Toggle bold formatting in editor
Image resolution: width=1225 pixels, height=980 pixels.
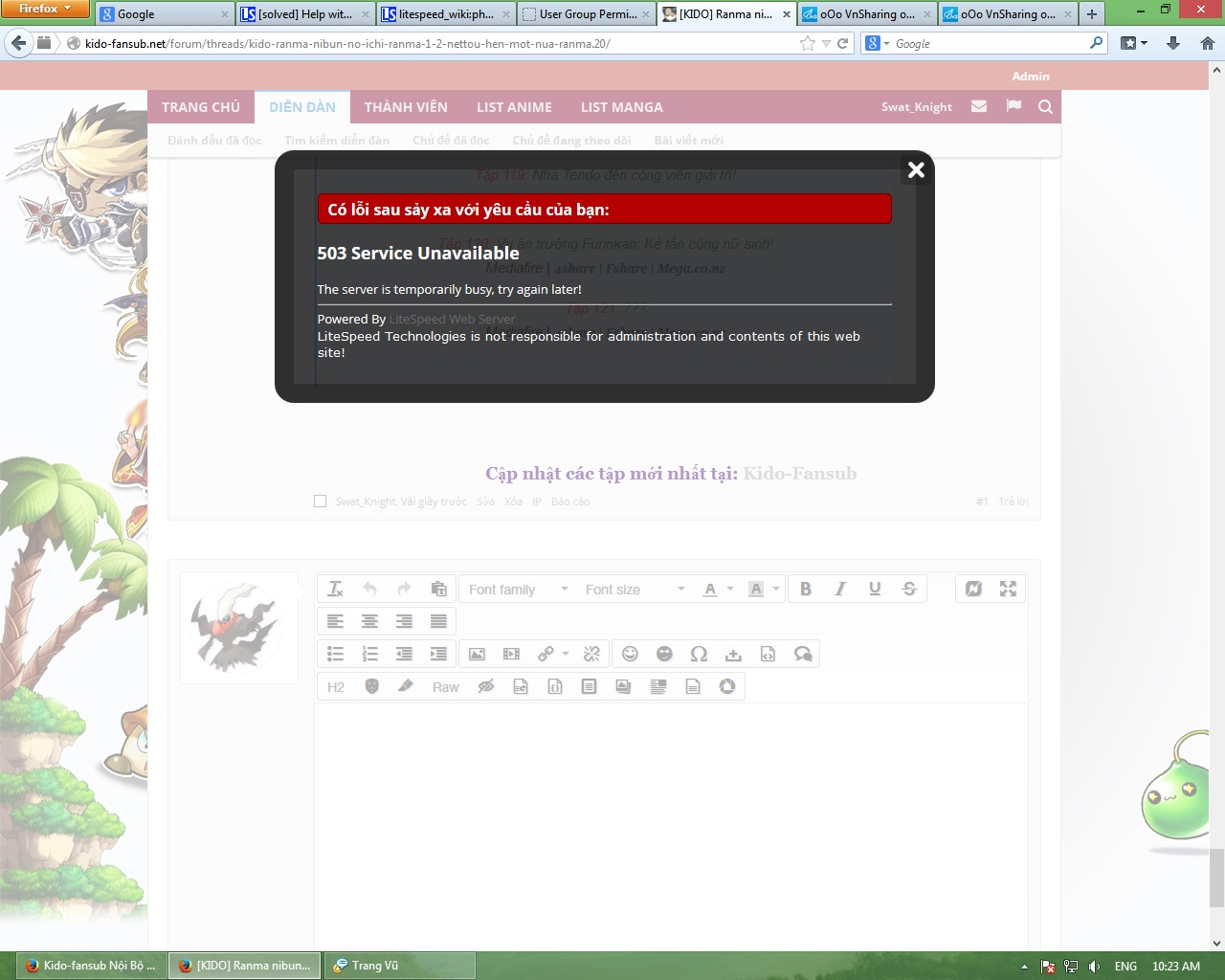(x=806, y=590)
